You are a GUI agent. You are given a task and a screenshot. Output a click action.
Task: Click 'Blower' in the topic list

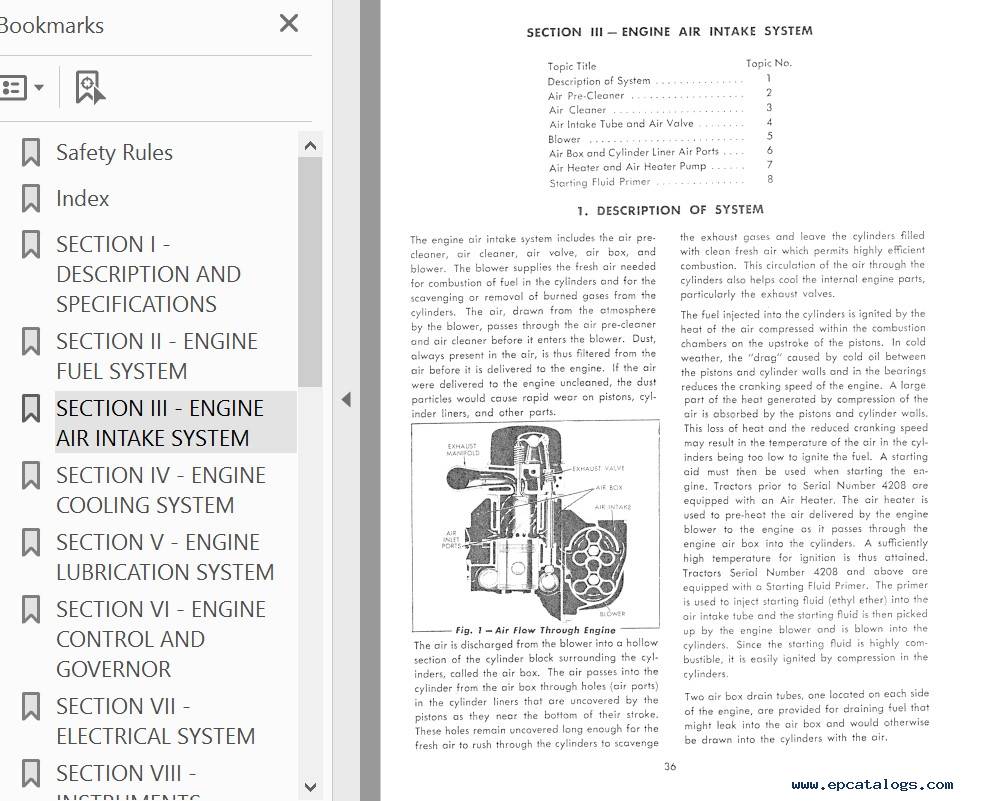click(x=564, y=139)
